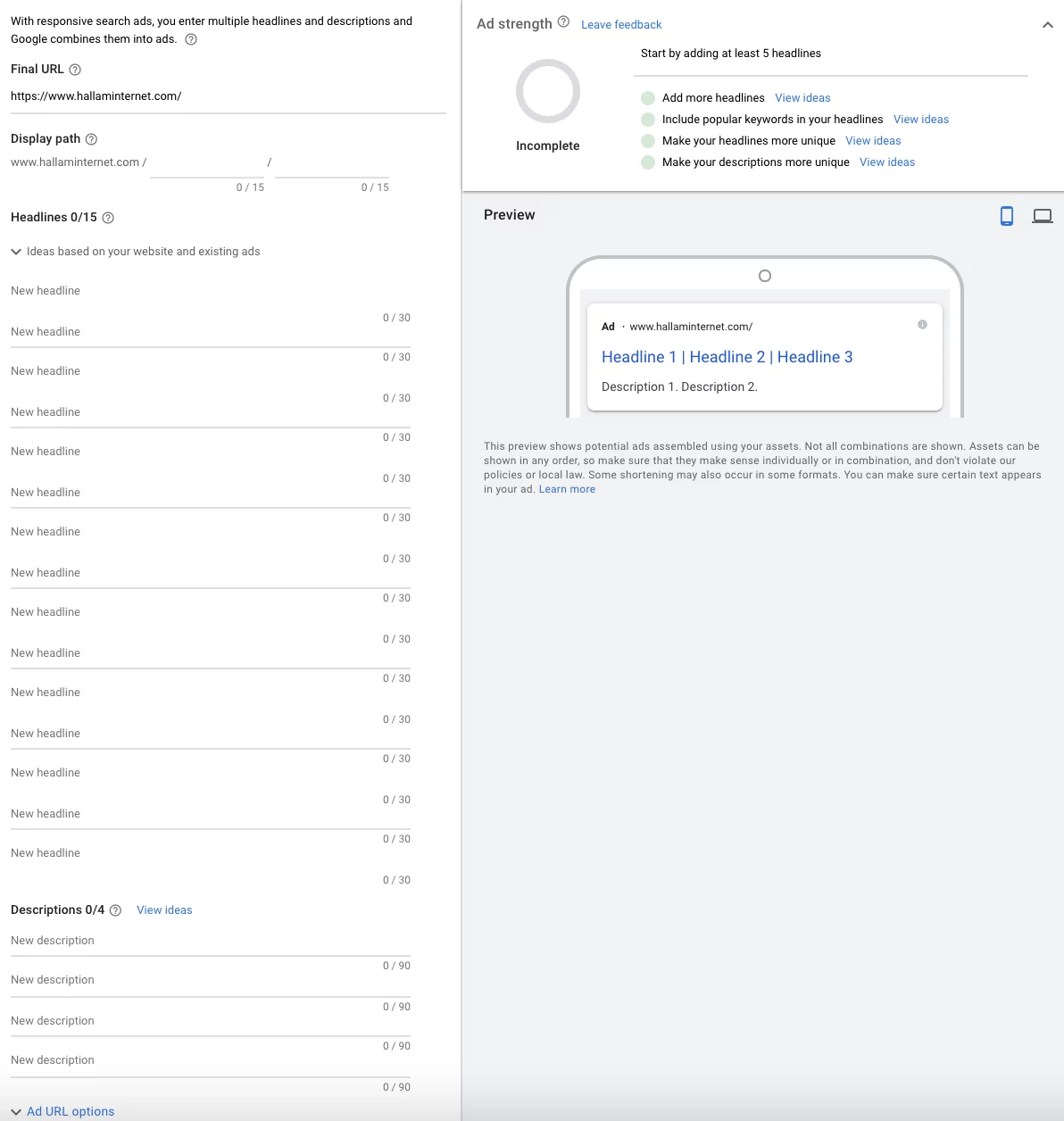This screenshot has width=1064, height=1121.
Task: Click View ideas for Add more headlines
Action: pos(802,98)
